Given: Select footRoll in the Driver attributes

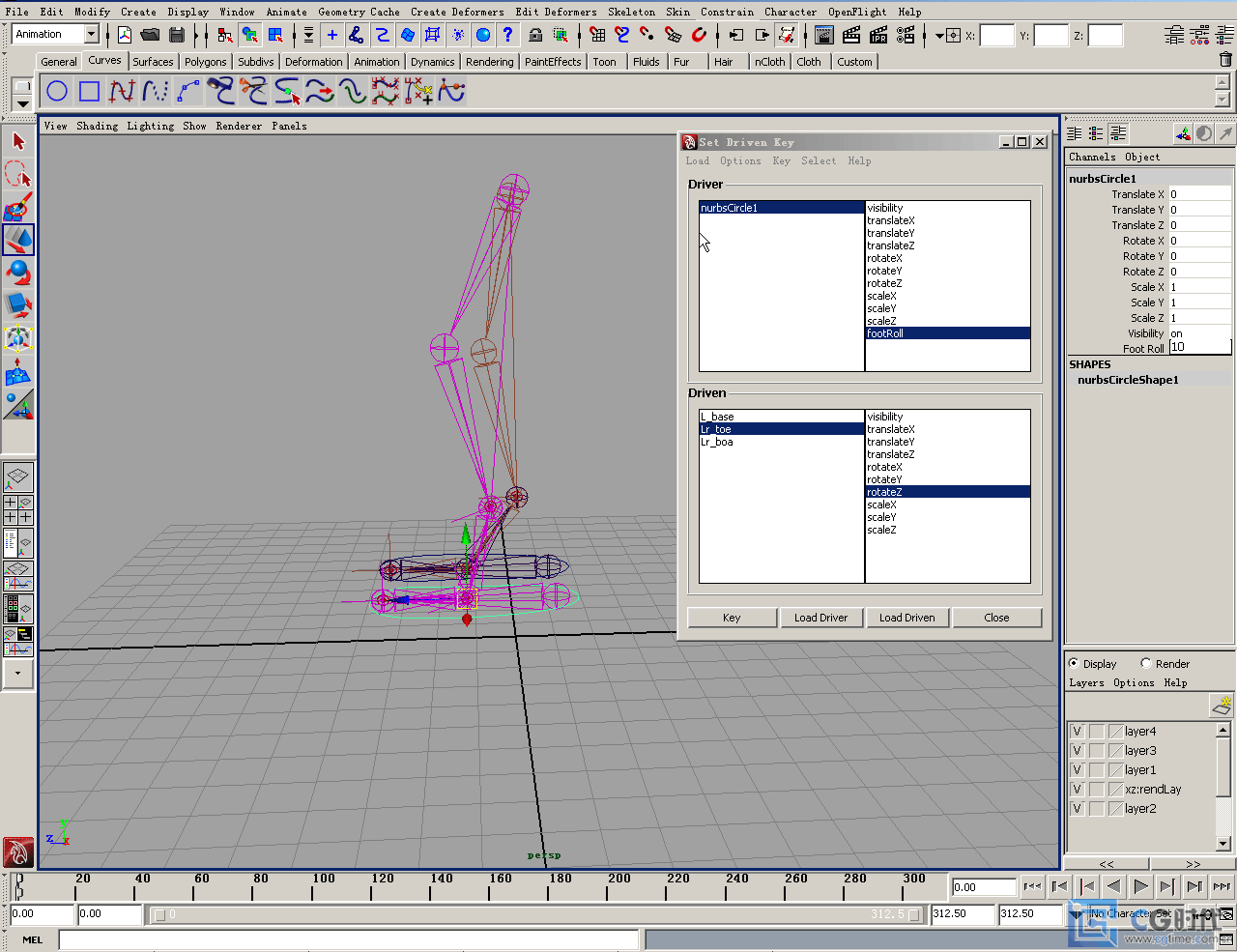Looking at the screenshot, I should pos(947,333).
